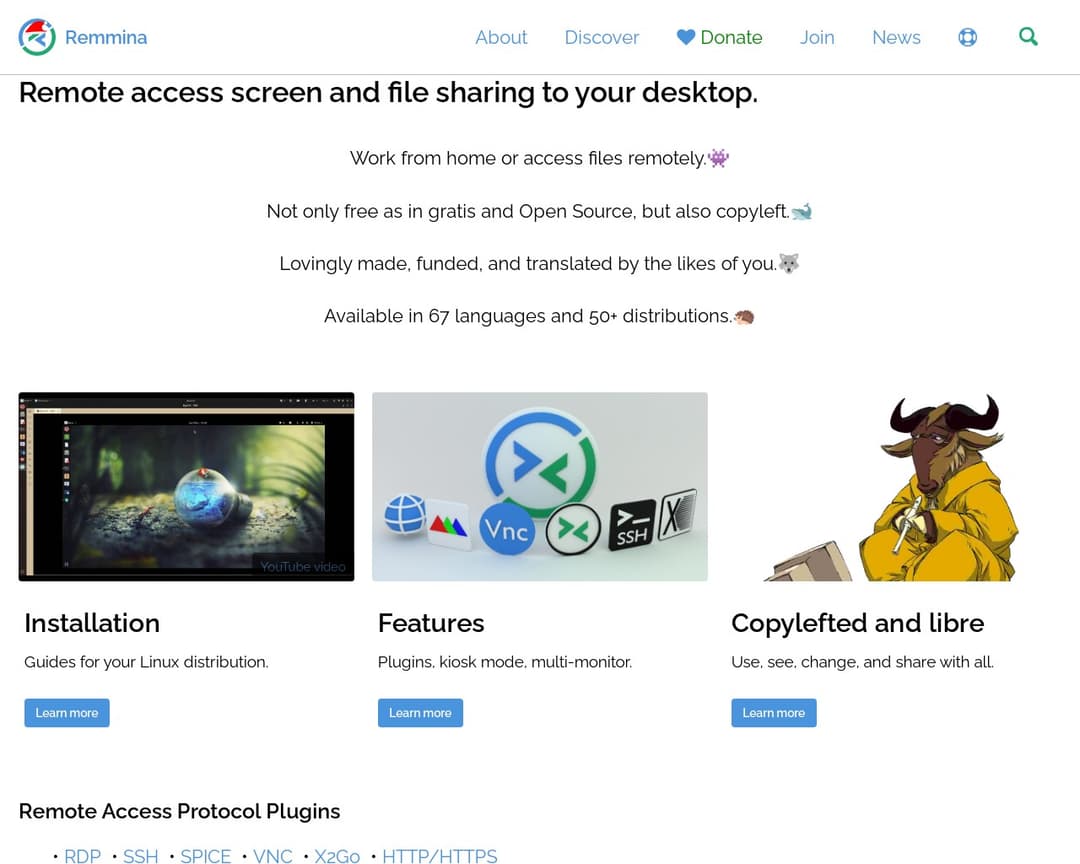
Task: Open the Join menu item
Action: tap(817, 37)
